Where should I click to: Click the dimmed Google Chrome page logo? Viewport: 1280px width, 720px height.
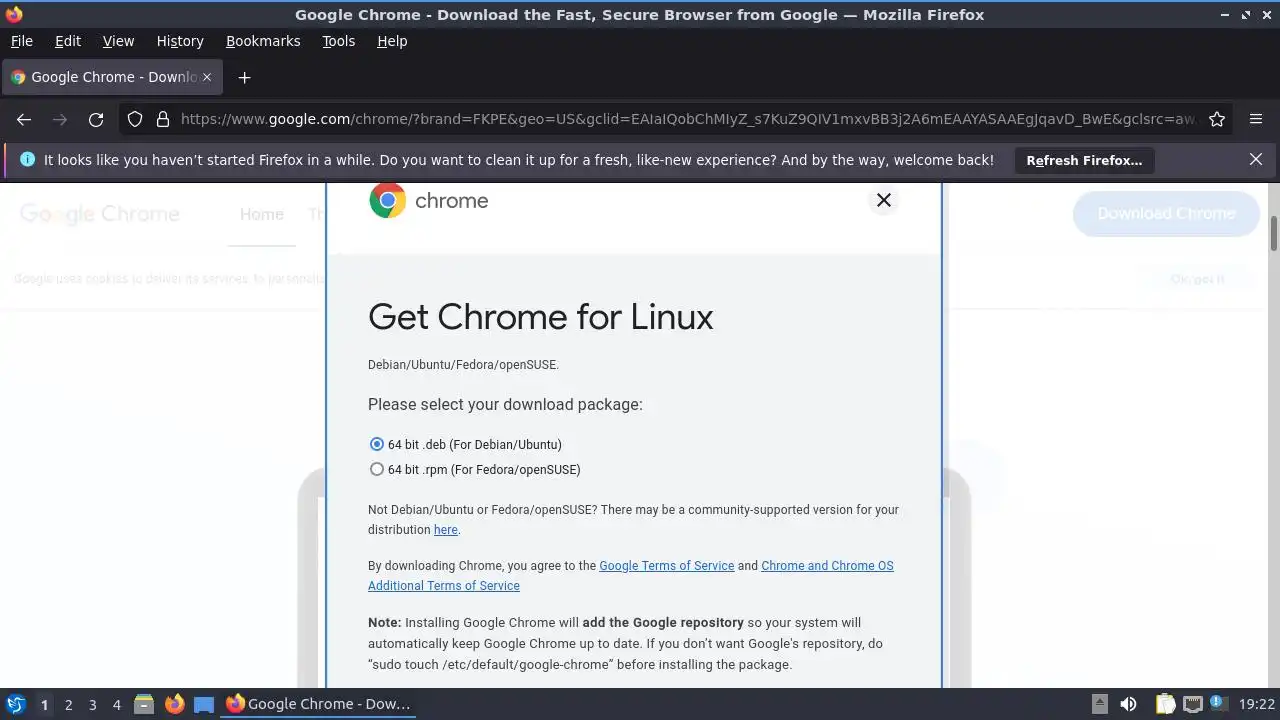99,214
